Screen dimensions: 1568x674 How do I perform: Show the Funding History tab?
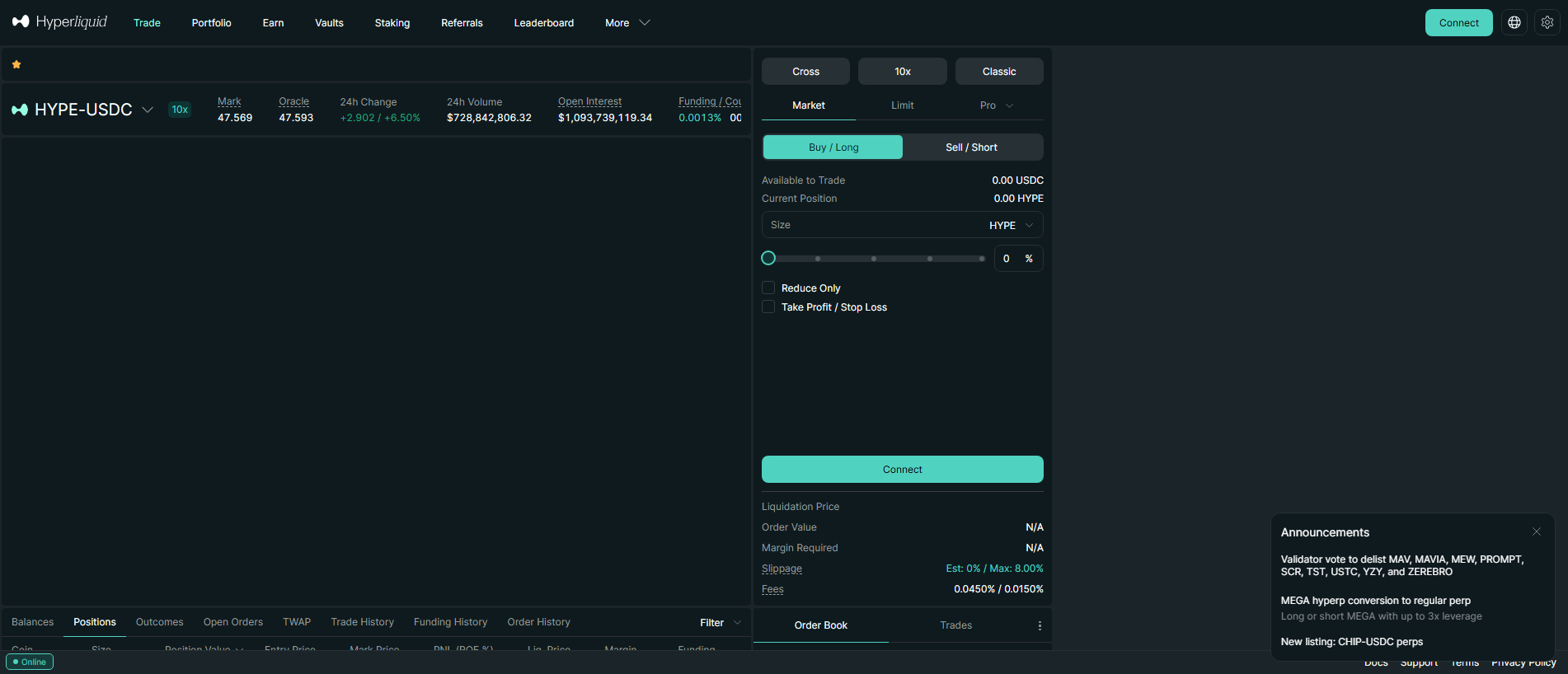451,622
